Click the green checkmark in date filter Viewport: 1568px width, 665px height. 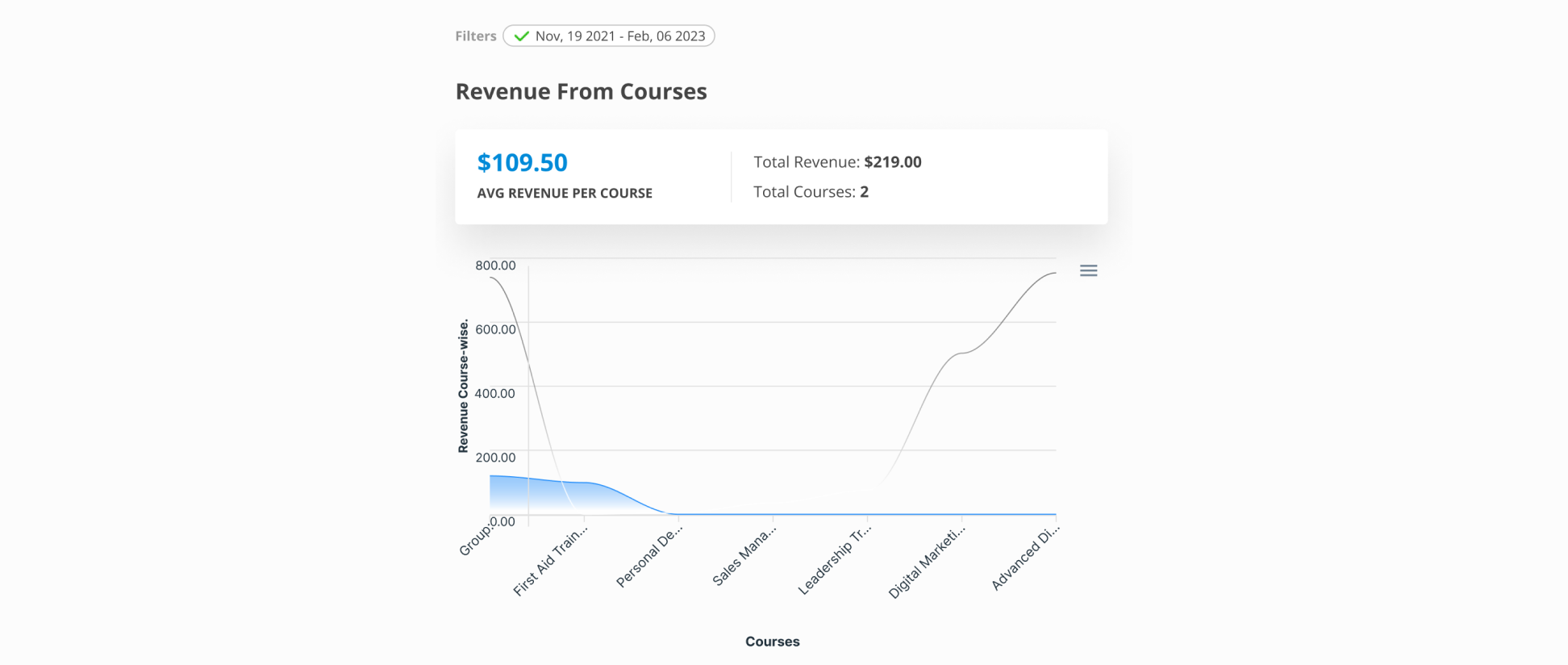(x=521, y=36)
